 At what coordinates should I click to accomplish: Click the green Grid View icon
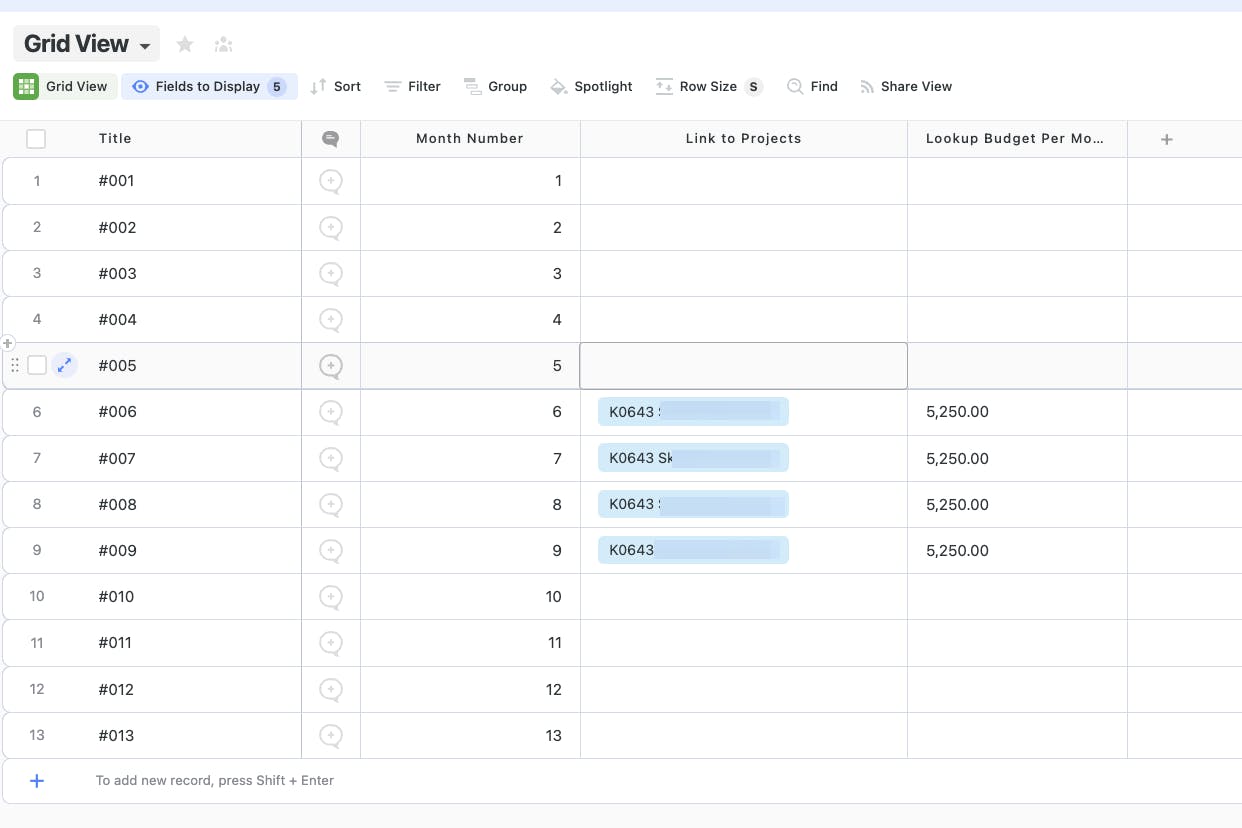tap(26, 86)
